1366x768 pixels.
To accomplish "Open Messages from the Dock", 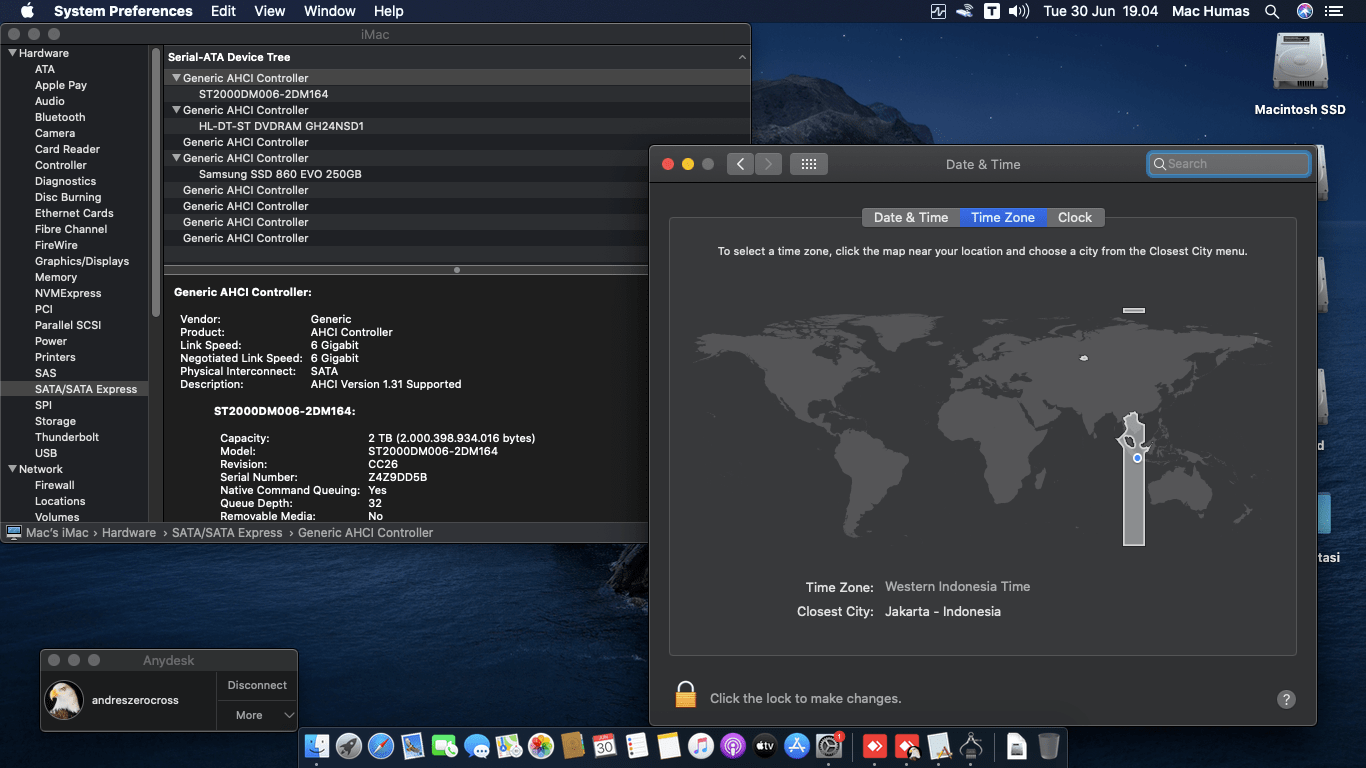I will click(x=477, y=745).
